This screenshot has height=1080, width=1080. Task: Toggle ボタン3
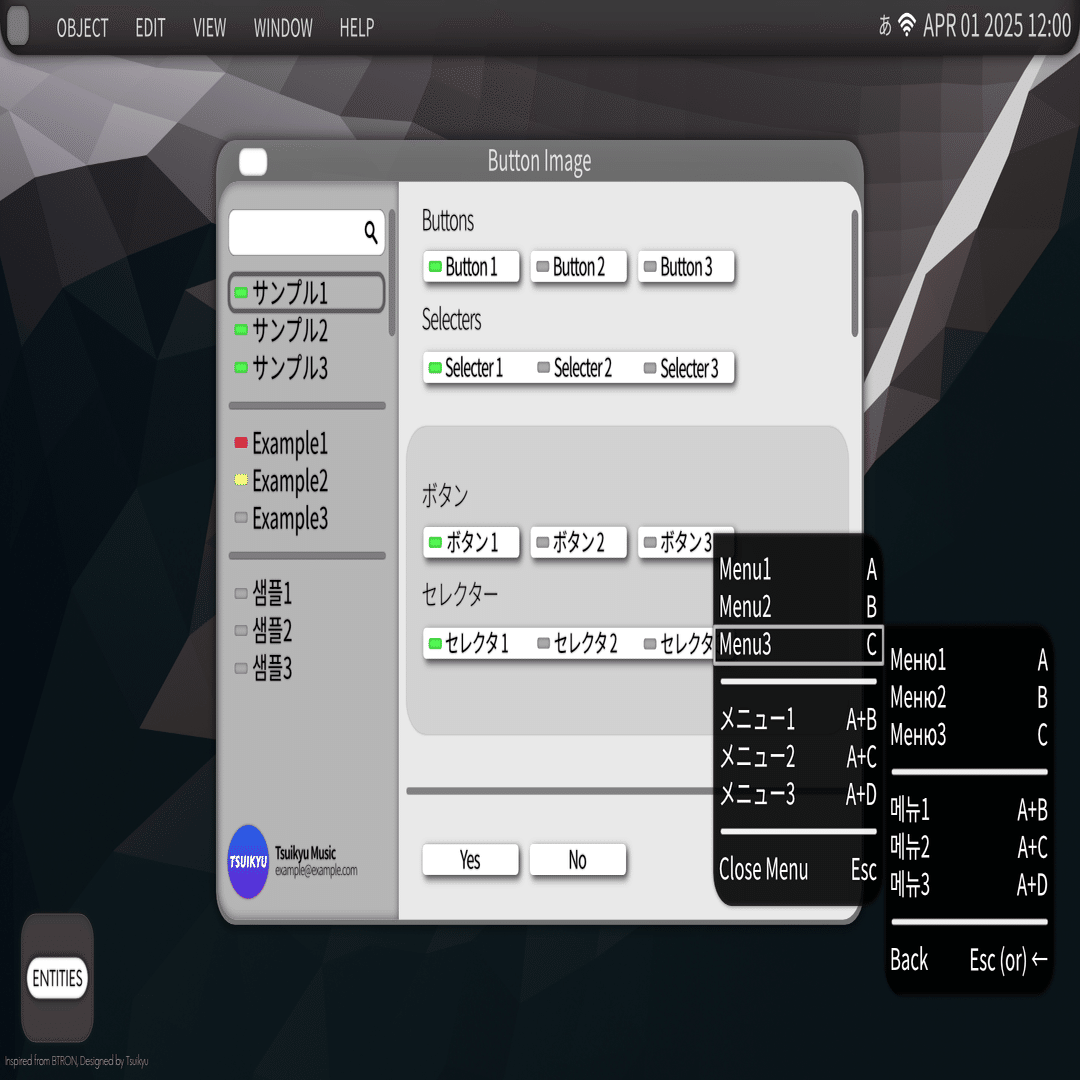676,542
